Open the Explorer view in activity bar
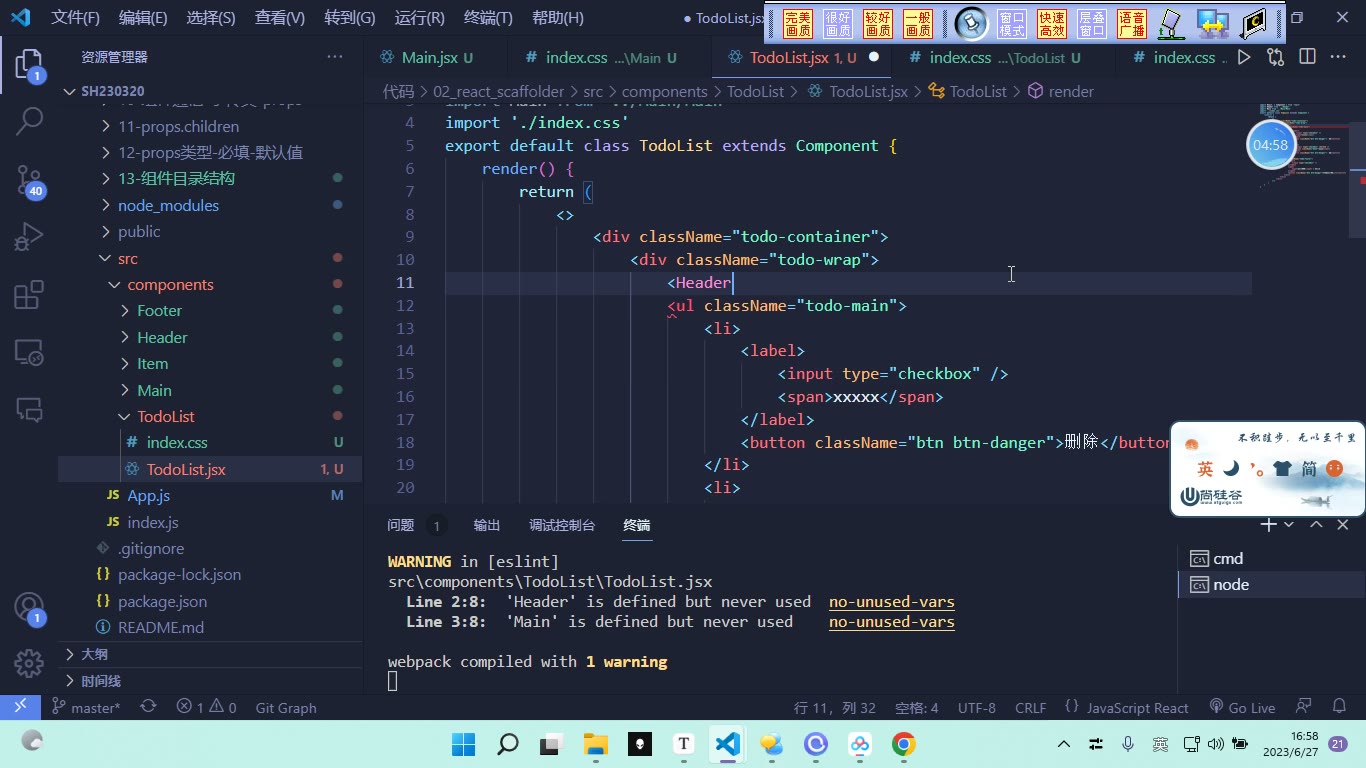Viewport: 1366px width, 768px height. (x=29, y=66)
